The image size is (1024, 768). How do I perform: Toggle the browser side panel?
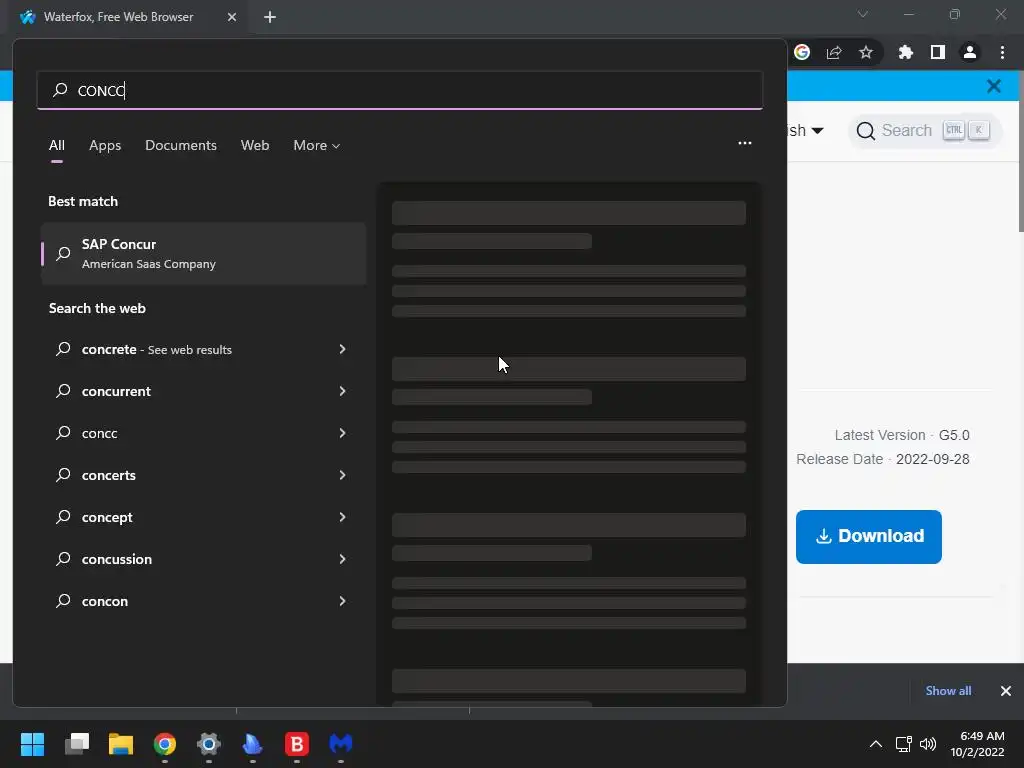(938, 52)
